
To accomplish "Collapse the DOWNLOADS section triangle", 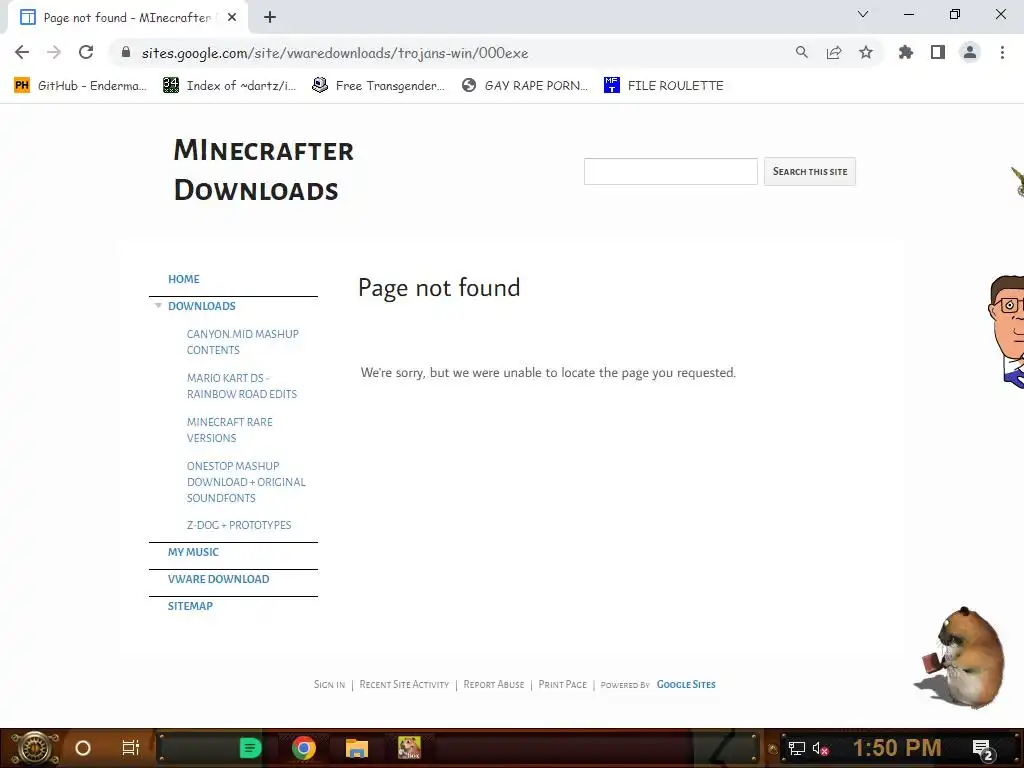I will point(158,306).
